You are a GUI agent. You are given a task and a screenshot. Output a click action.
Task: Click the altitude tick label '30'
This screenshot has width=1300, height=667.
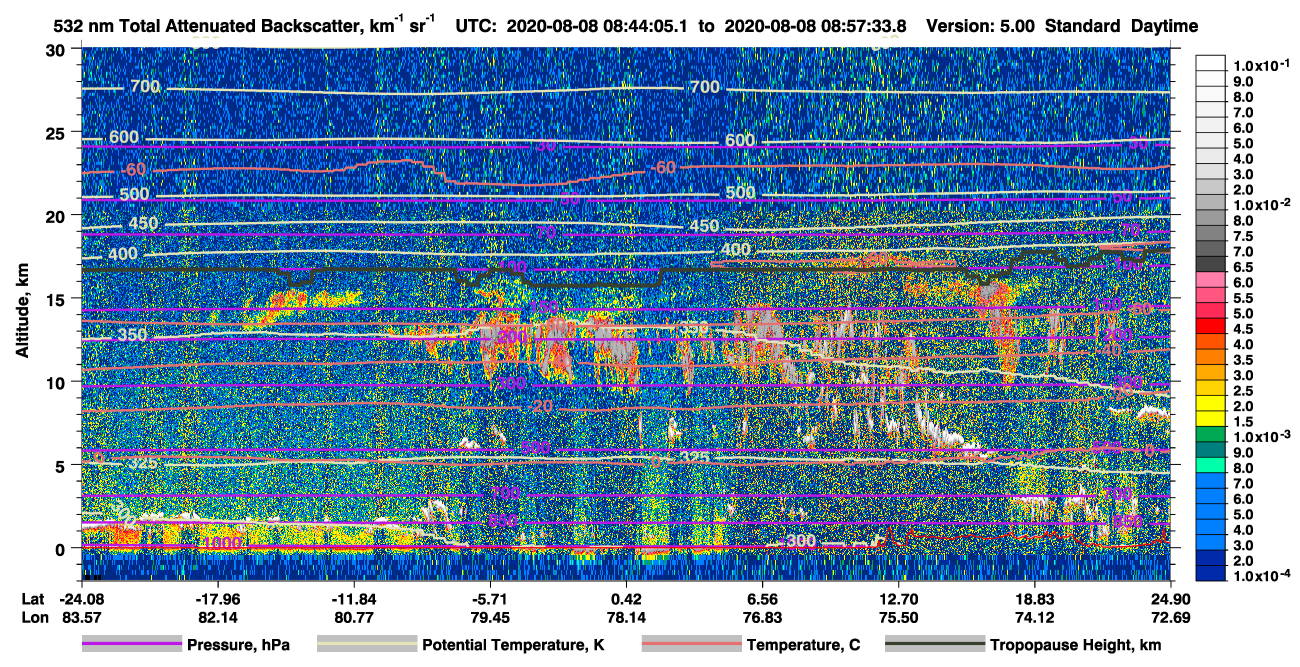57,49
